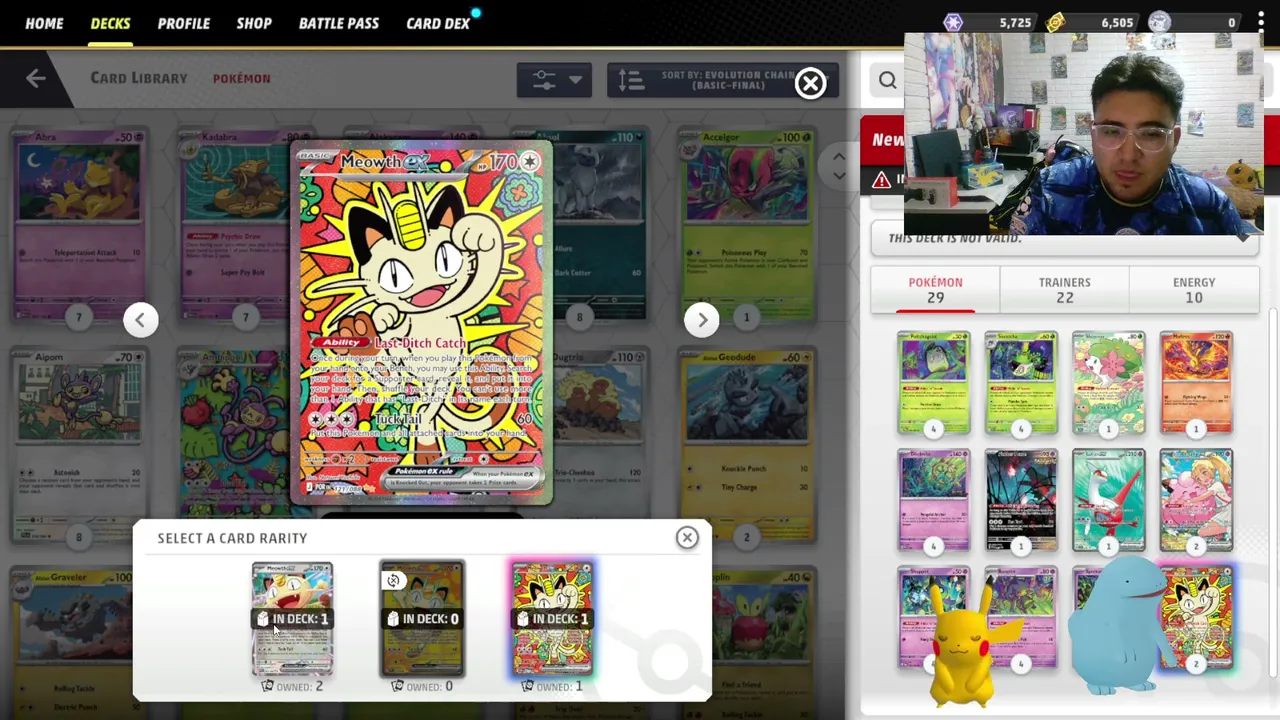Click the purple crystals currency icon

tap(953, 22)
